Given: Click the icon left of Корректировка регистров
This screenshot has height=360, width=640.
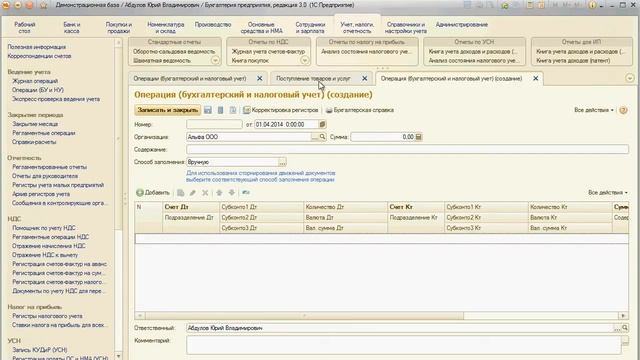Looking at the screenshot, I should pyautogui.click(x=247, y=110).
